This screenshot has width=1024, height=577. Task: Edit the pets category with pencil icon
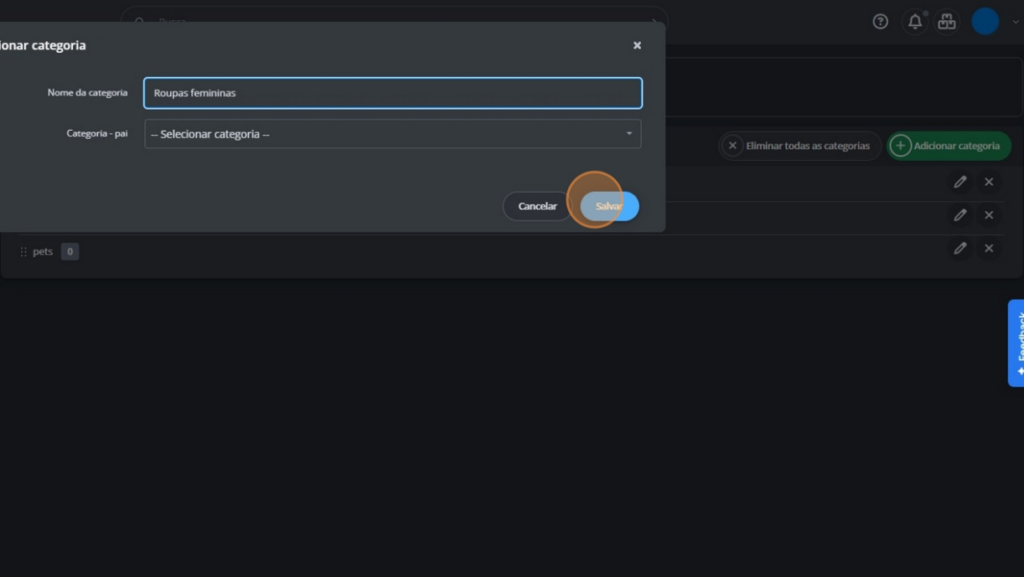[960, 248]
